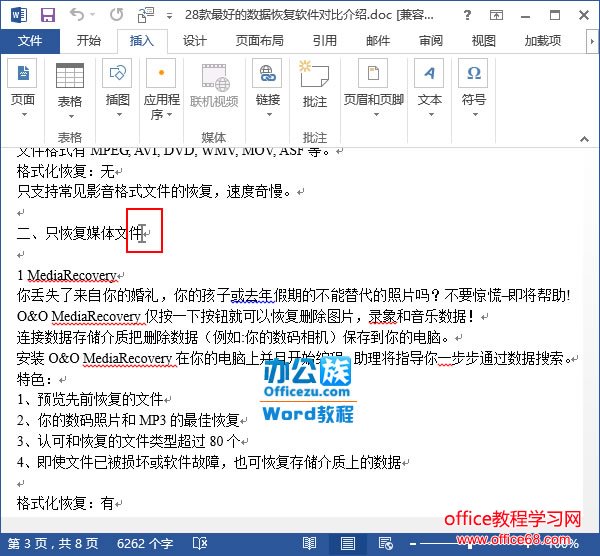The height and width of the screenshot is (556, 600).
Task: Click the 应用程序 (Apps) icon
Action: 161,73
